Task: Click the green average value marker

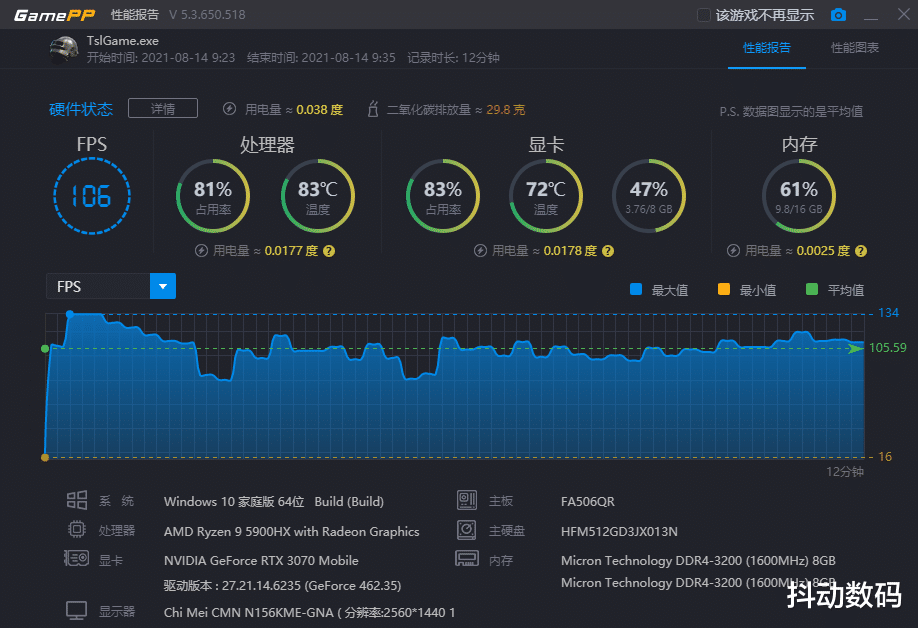Action: (45, 349)
